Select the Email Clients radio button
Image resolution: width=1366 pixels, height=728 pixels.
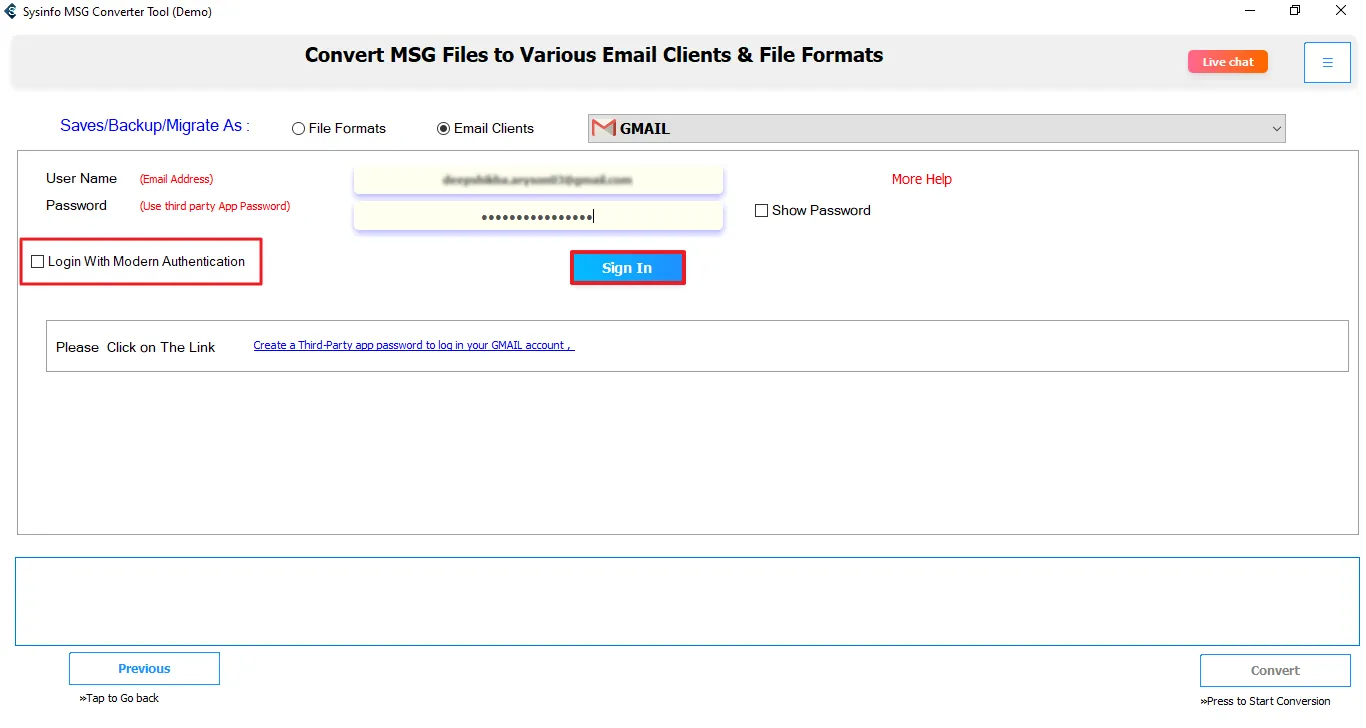[443, 129]
